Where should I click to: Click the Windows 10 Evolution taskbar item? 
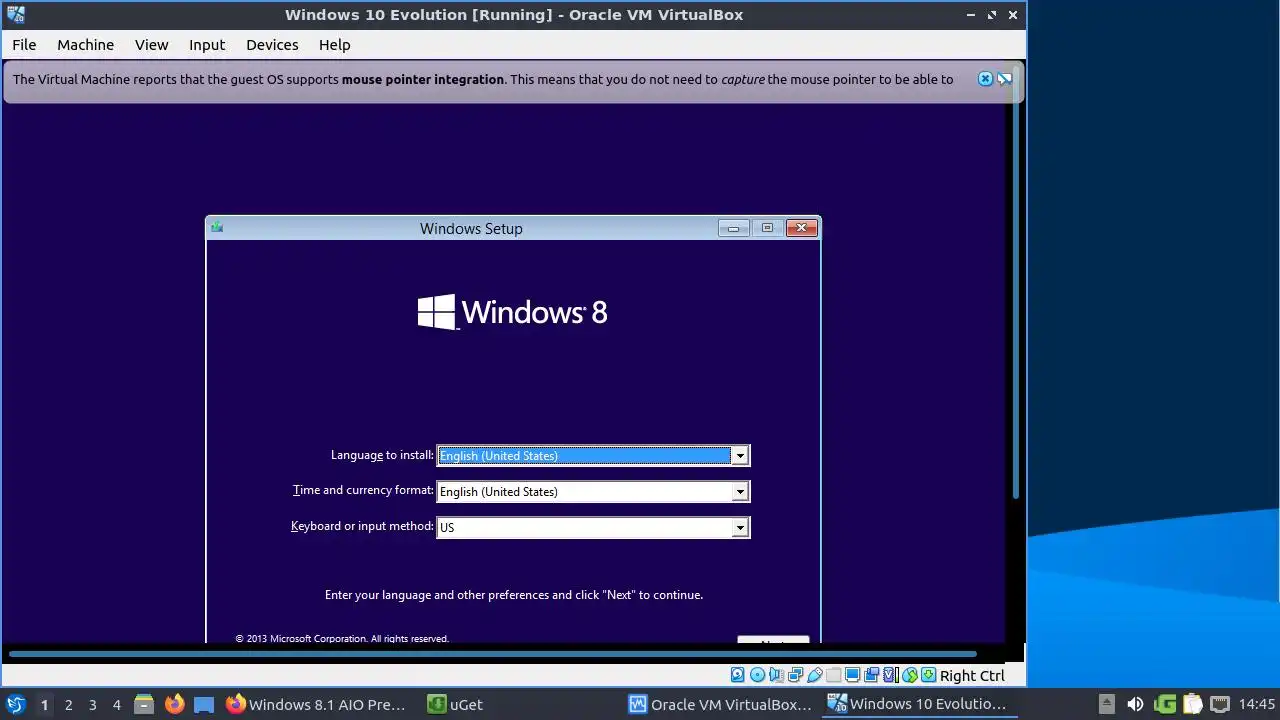pyautogui.click(x=920, y=704)
